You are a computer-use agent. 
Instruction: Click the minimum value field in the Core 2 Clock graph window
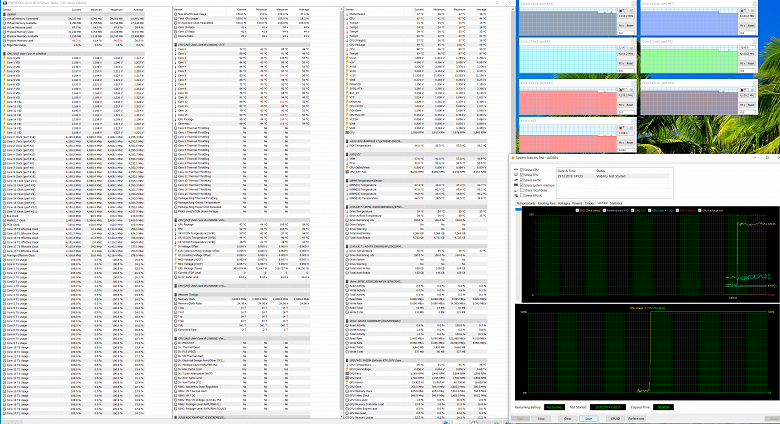(626, 71)
